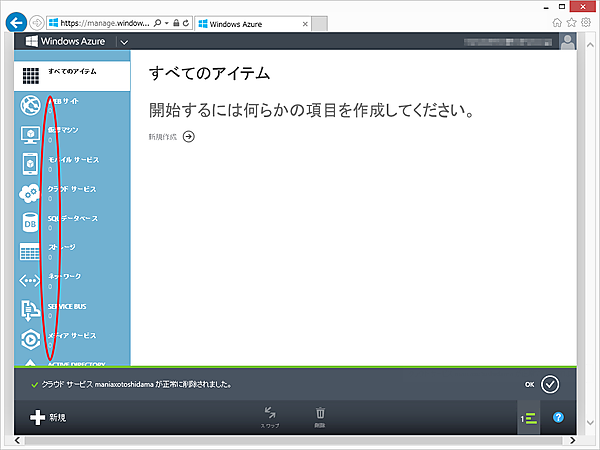Screen dimensions: 600x450
Task: Open the help question mark icon
Action: point(559,417)
